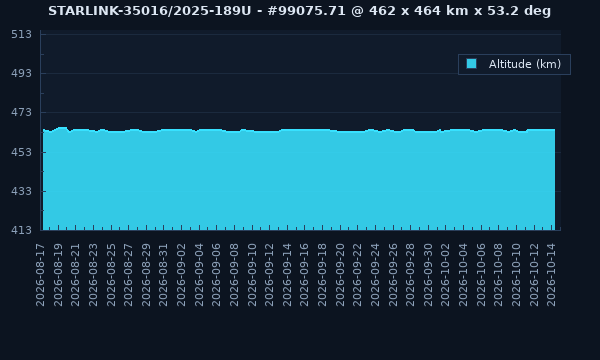The width and height of the screenshot is (600, 360).
Task: Click the 2026-08-31 date label
Action: click(x=163, y=275)
